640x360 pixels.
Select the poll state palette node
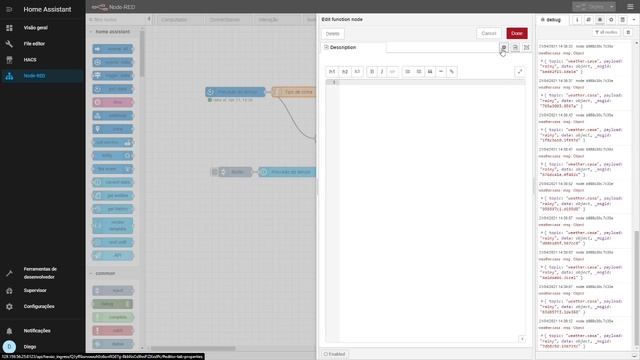(x=113, y=89)
